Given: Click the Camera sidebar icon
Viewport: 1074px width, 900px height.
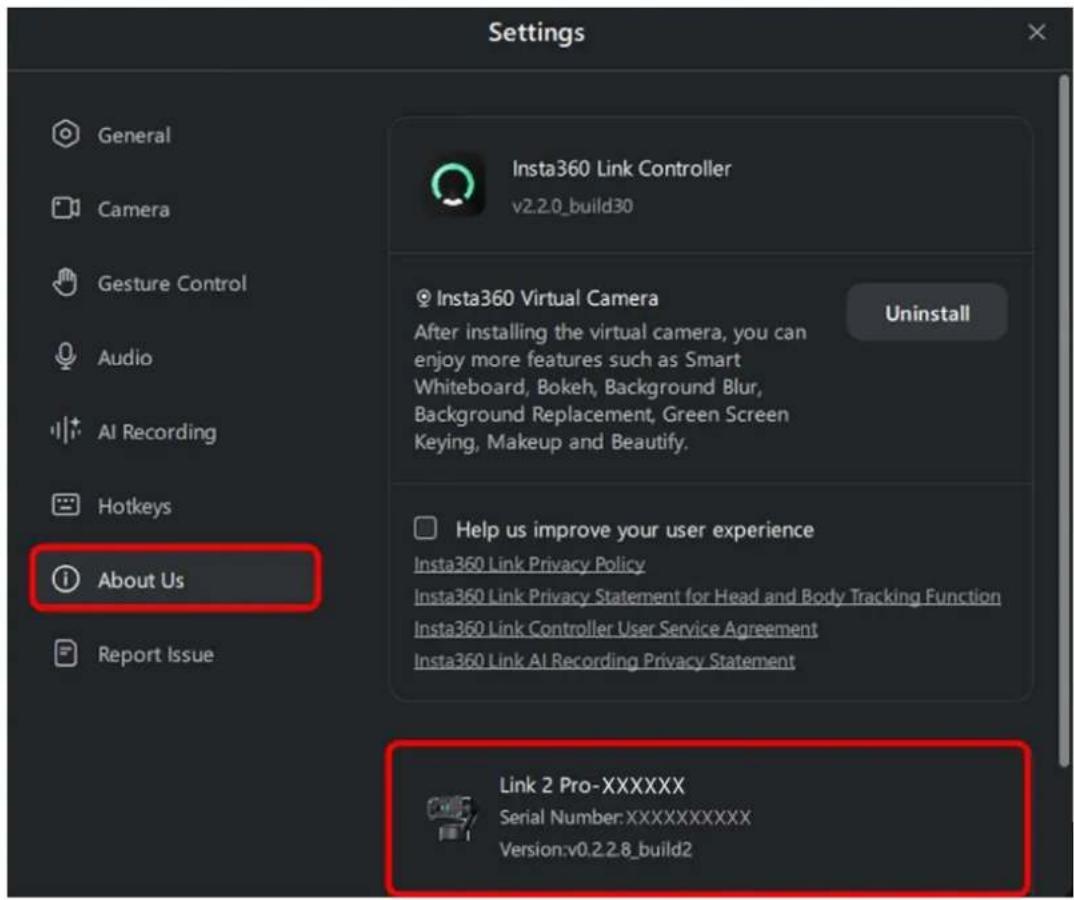Looking at the screenshot, I should pyautogui.click(x=66, y=208).
